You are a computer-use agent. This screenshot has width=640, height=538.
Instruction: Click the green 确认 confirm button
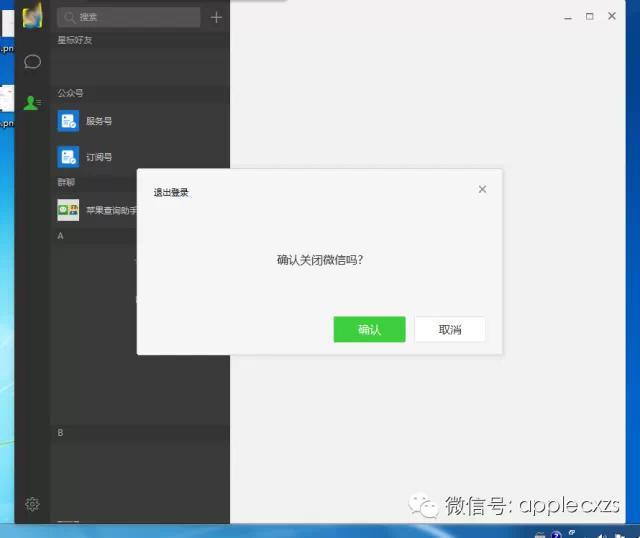coord(369,329)
